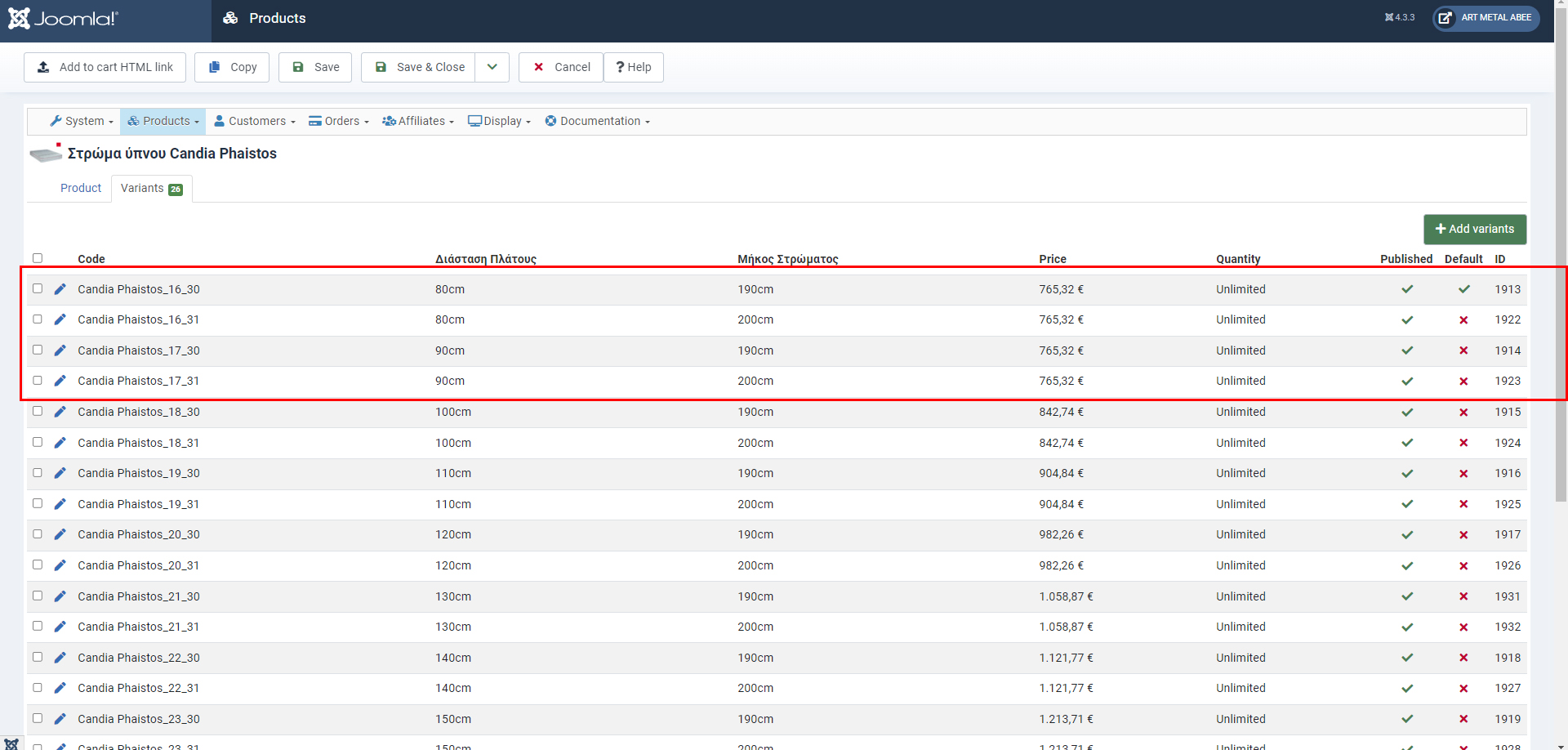Toggle published checkmark for variant ID 1922
The height and width of the screenshot is (750, 1568).
1406,320
